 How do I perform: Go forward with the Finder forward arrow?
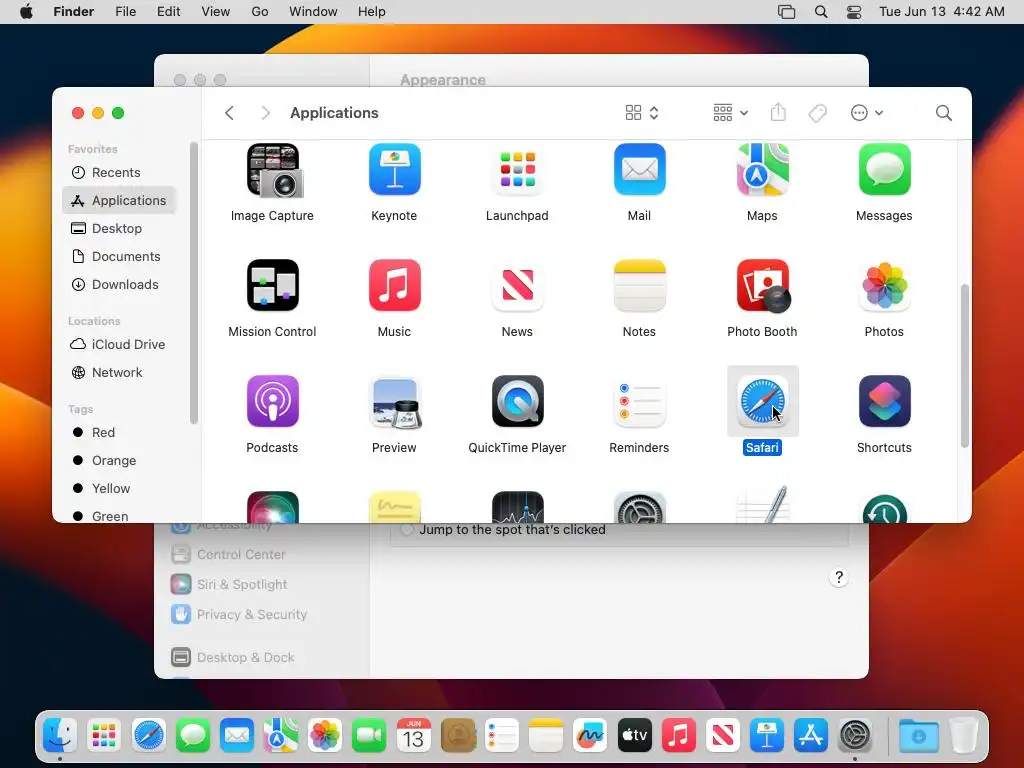264,113
